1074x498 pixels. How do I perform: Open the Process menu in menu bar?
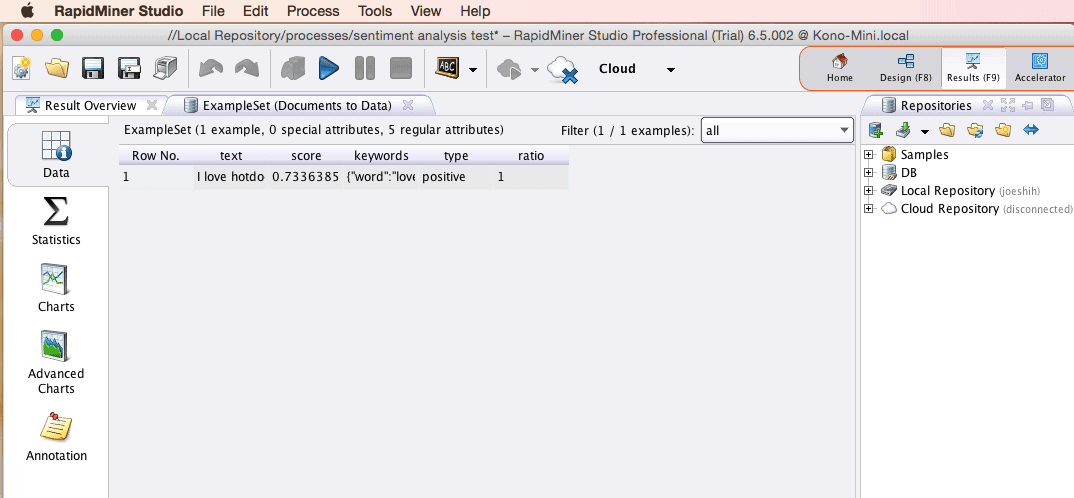(x=313, y=11)
